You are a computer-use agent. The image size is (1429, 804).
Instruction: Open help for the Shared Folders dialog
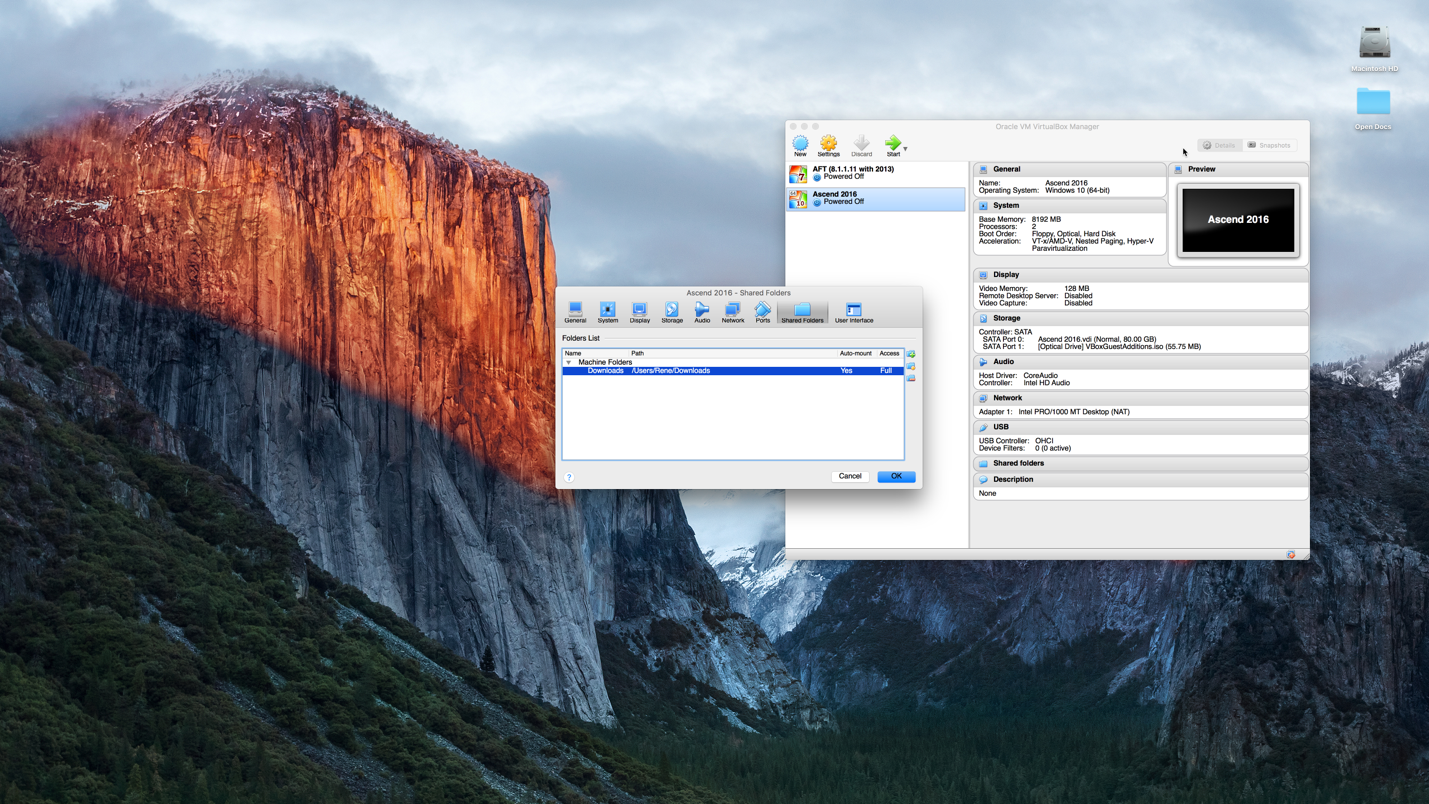569,477
